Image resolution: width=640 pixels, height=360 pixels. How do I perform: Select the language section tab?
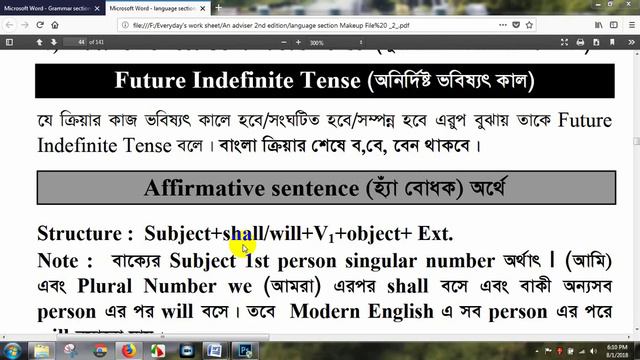[x=152, y=8]
